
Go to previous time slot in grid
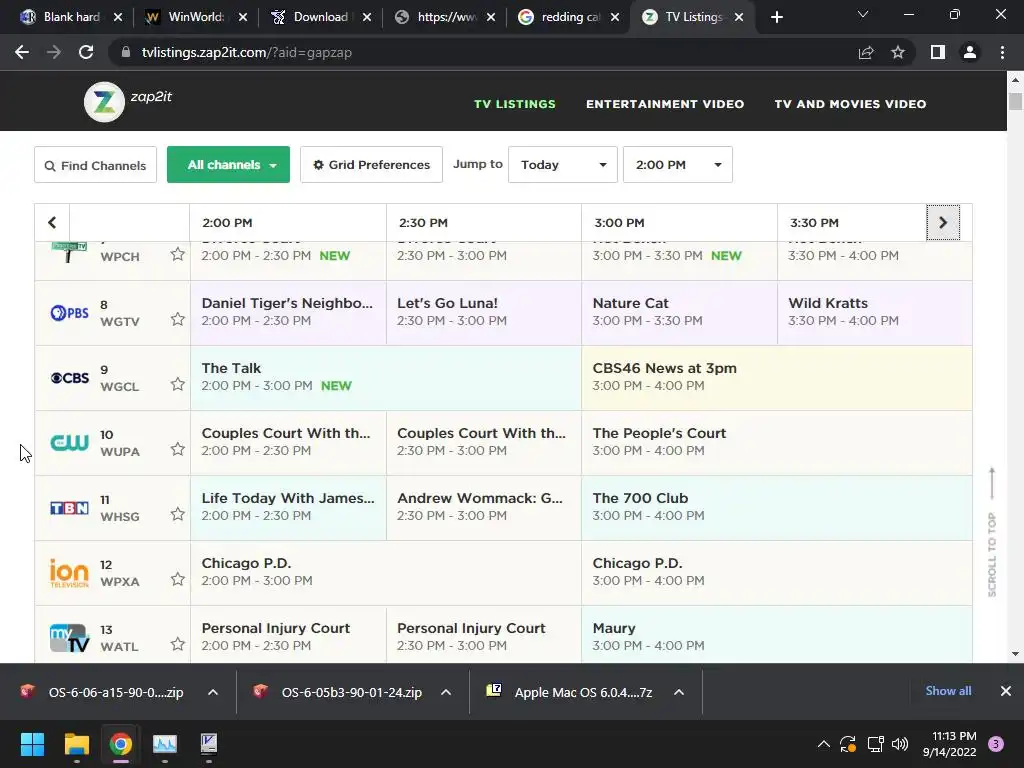coord(52,223)
